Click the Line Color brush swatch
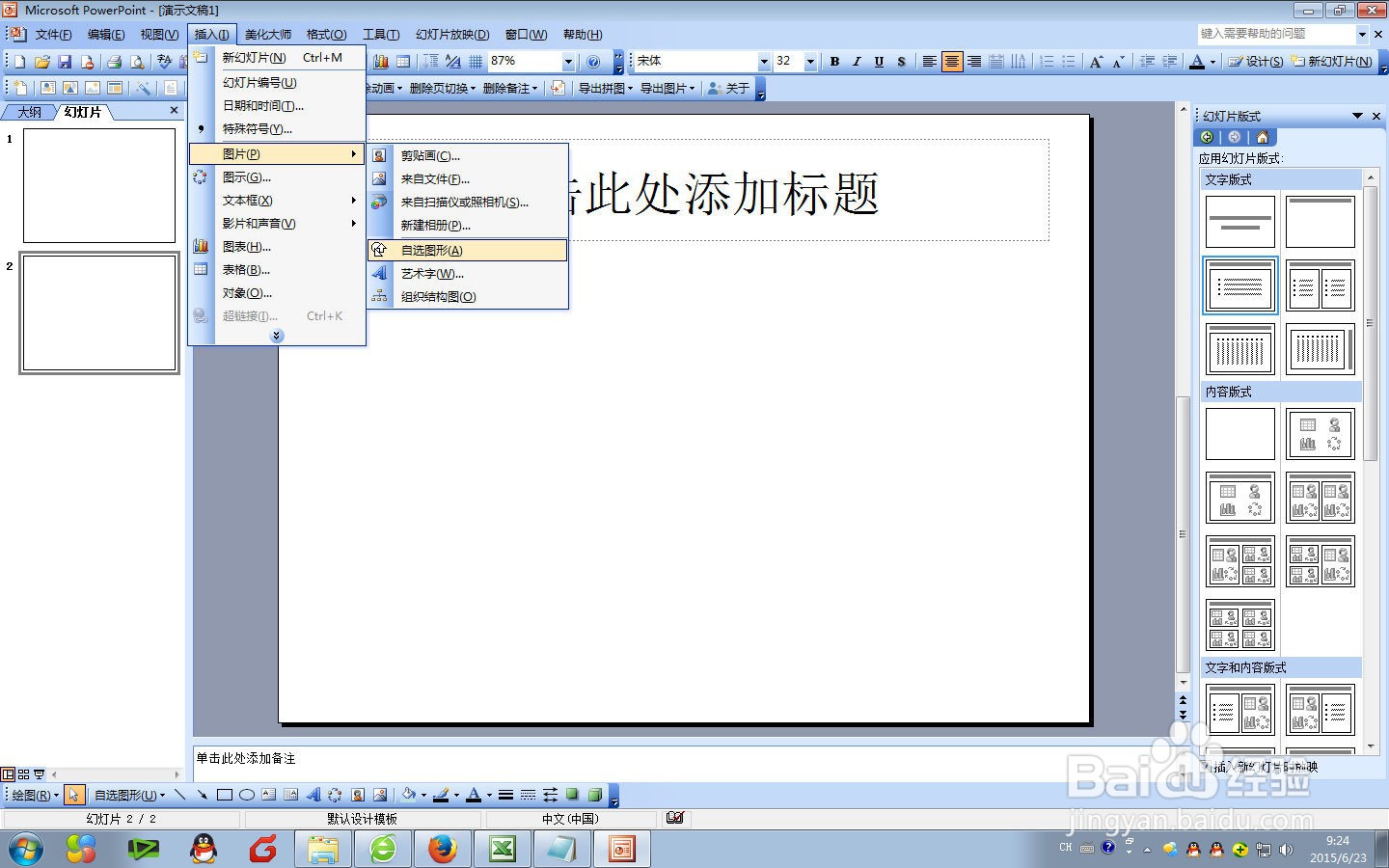1389x868 pixels. pyautogui.click(x=441, y=795)
